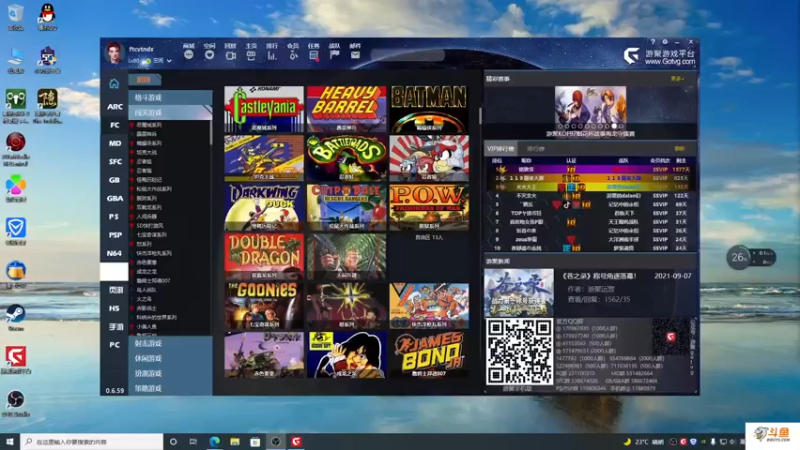
Task: Click the large QR code image
Action: pos(519,352)
